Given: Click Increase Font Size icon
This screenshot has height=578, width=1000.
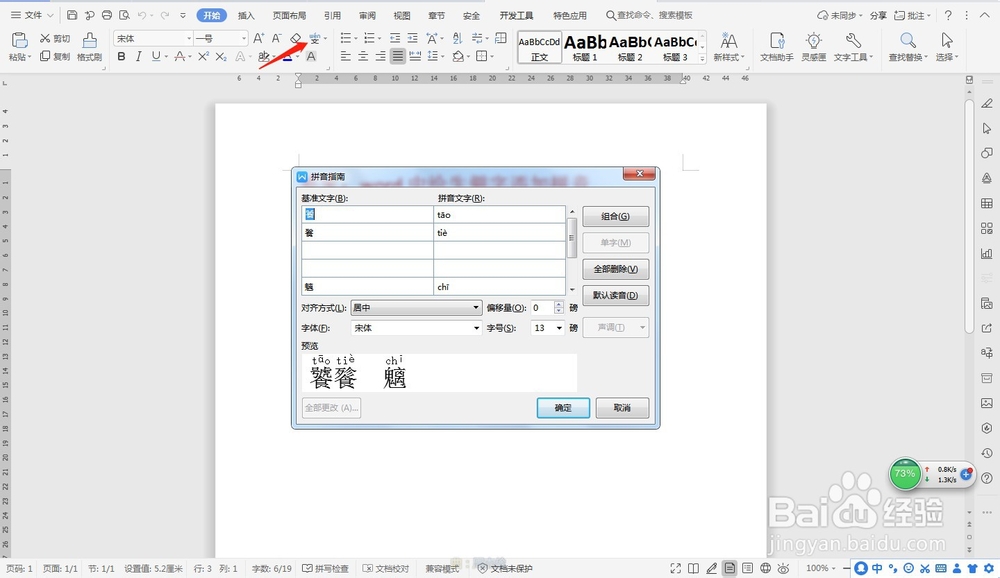Looking at the screenshot, I should (258, 38).
